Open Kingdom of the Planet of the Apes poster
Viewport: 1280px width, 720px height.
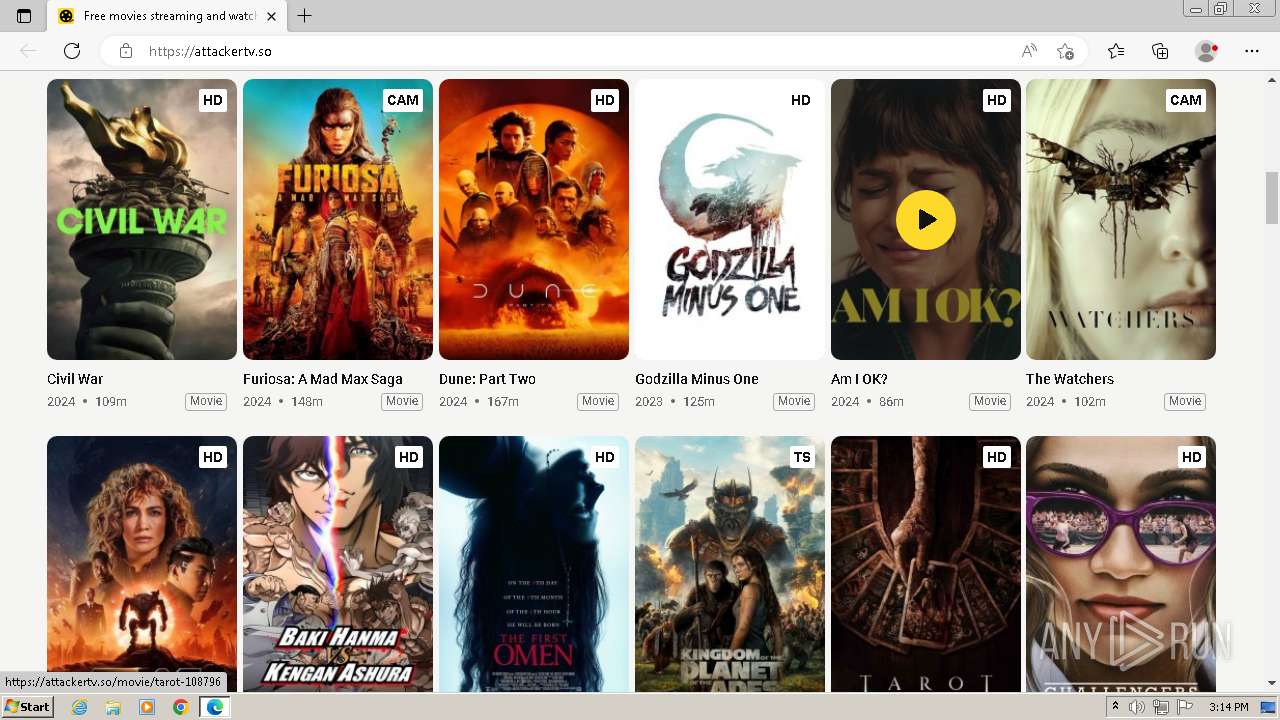click(730, 564)
